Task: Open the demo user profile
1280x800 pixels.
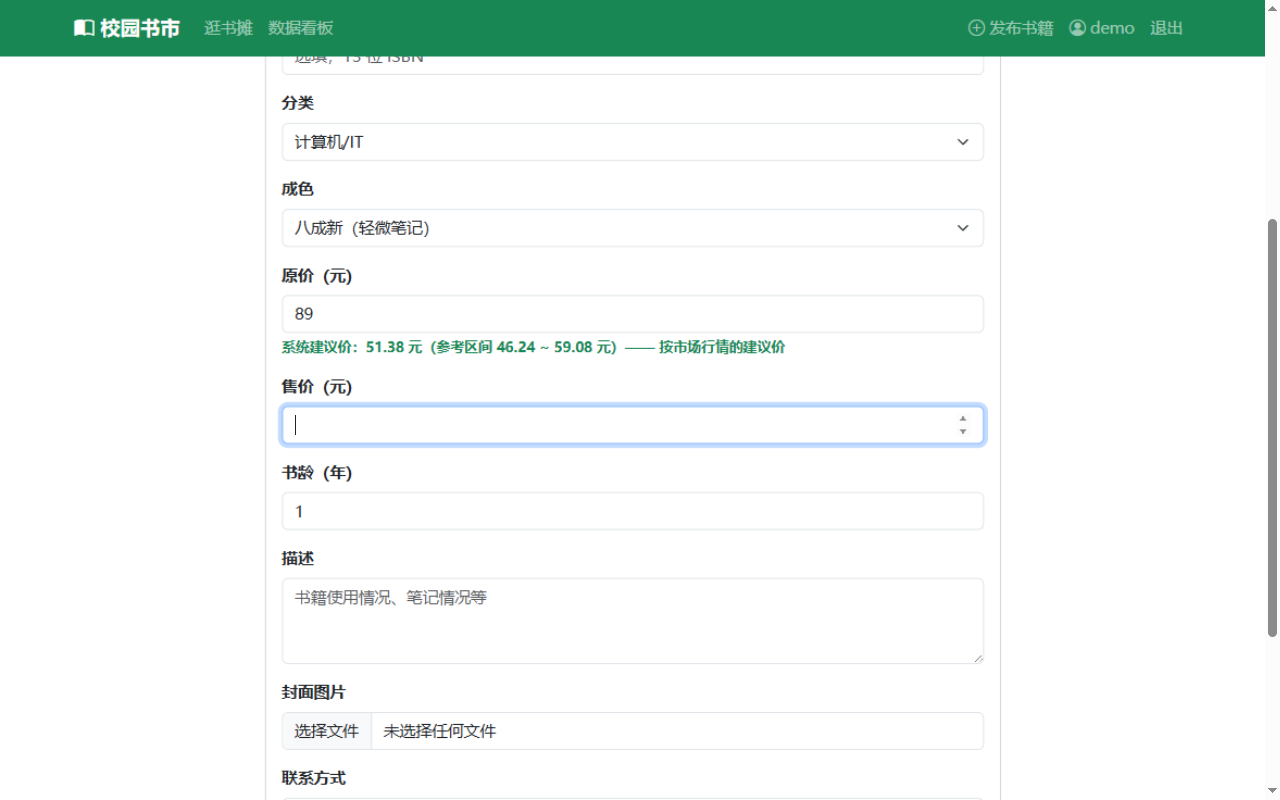Action: 1102,28
